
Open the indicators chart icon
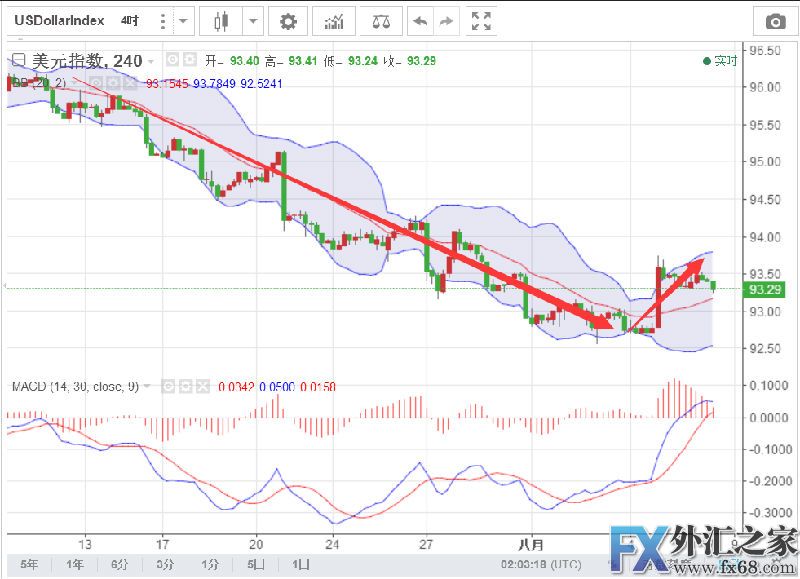(x=336, y=20)
